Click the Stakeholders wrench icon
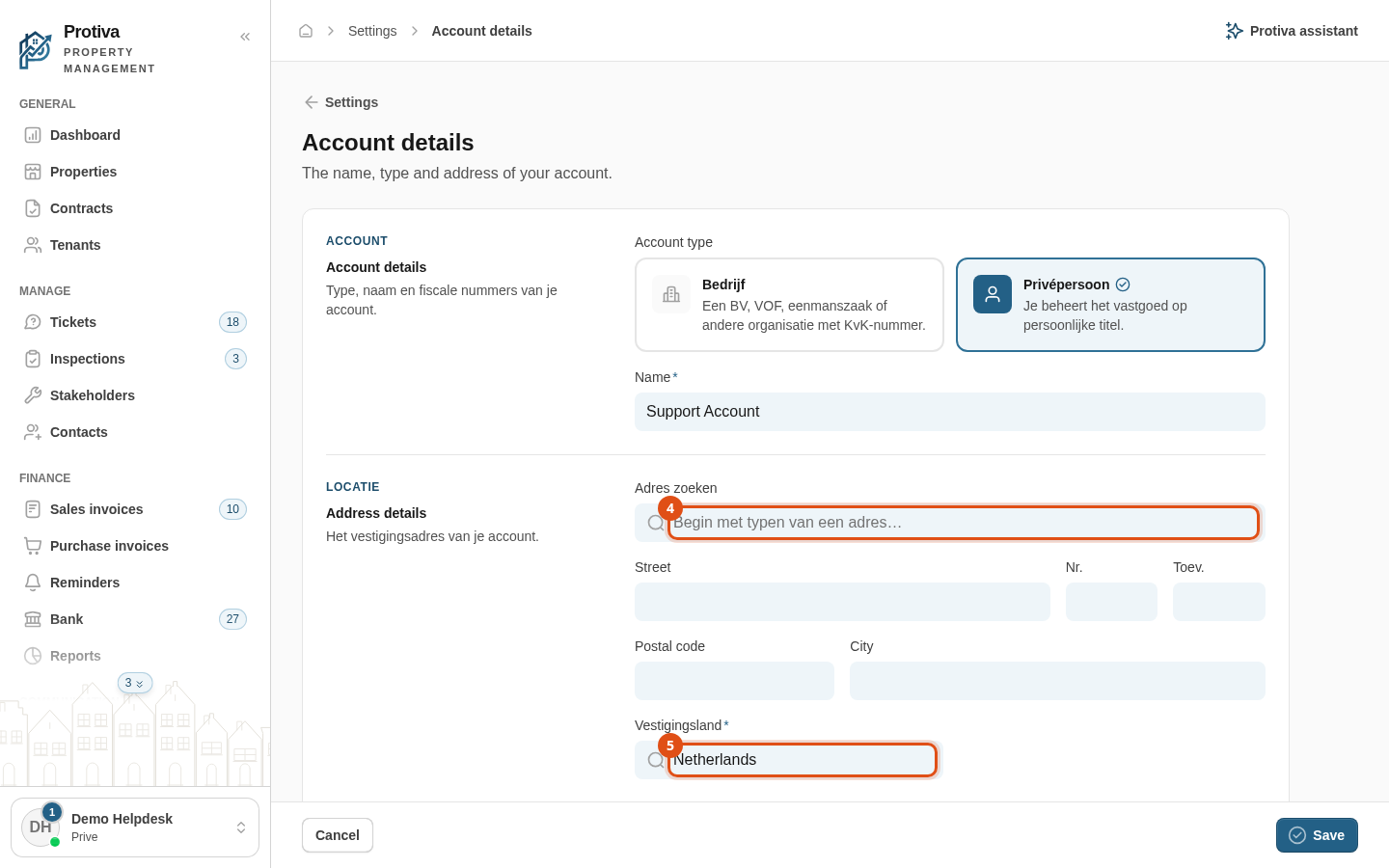1389x868 pixels. tap(33, 395)
